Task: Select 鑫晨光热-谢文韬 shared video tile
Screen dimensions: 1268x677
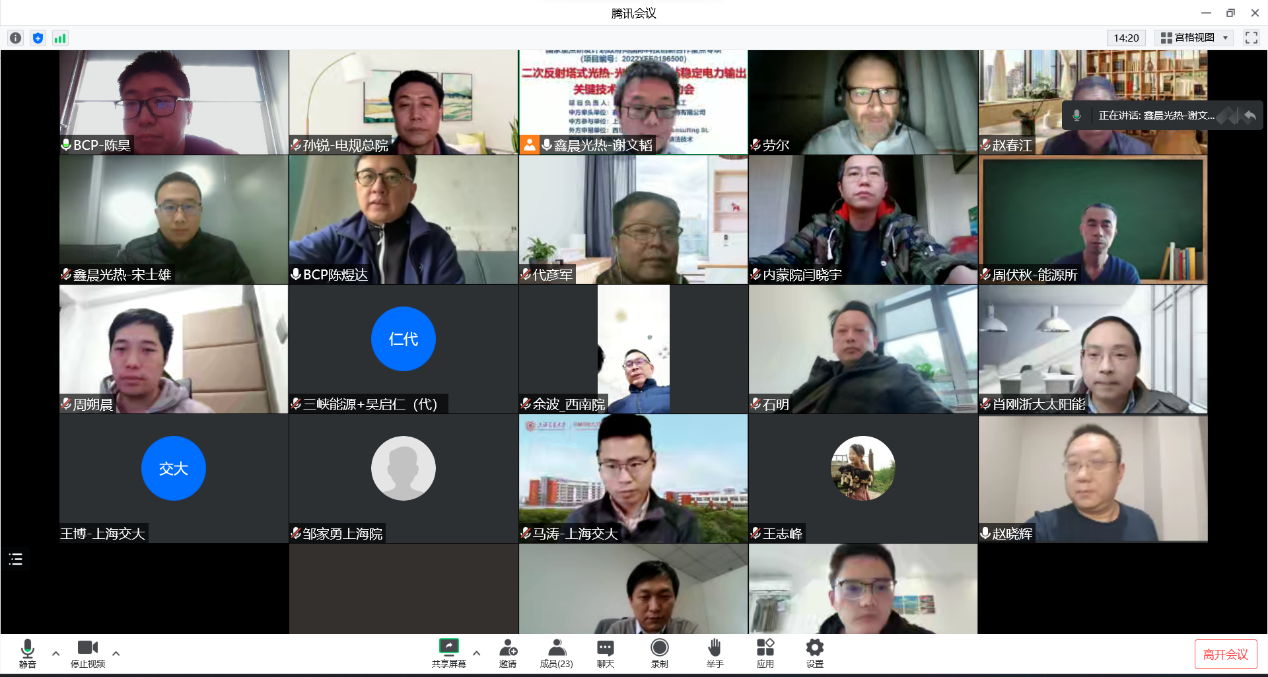Action: click(x=633, y=102)
